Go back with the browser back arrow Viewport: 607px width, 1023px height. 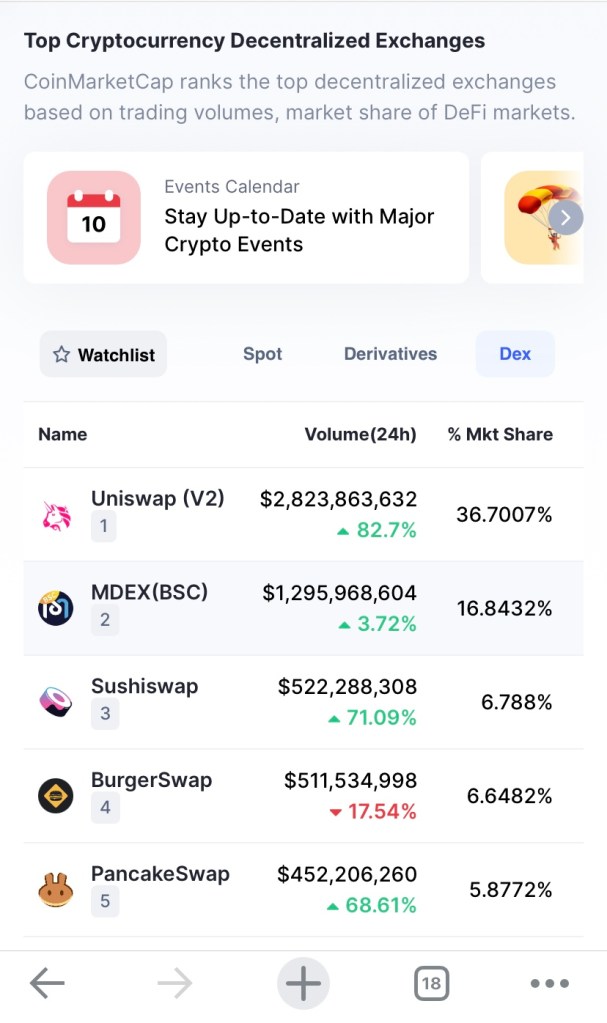[47, 984]
